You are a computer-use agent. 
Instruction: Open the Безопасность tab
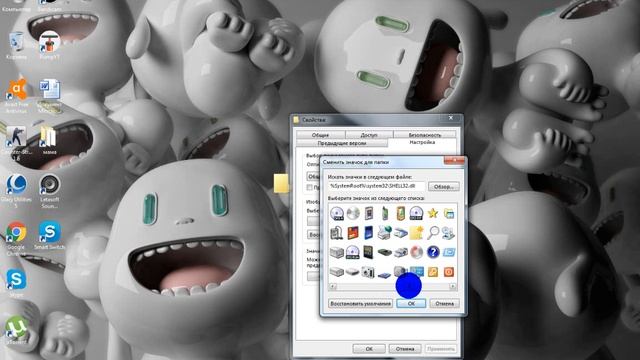(424, 135)
